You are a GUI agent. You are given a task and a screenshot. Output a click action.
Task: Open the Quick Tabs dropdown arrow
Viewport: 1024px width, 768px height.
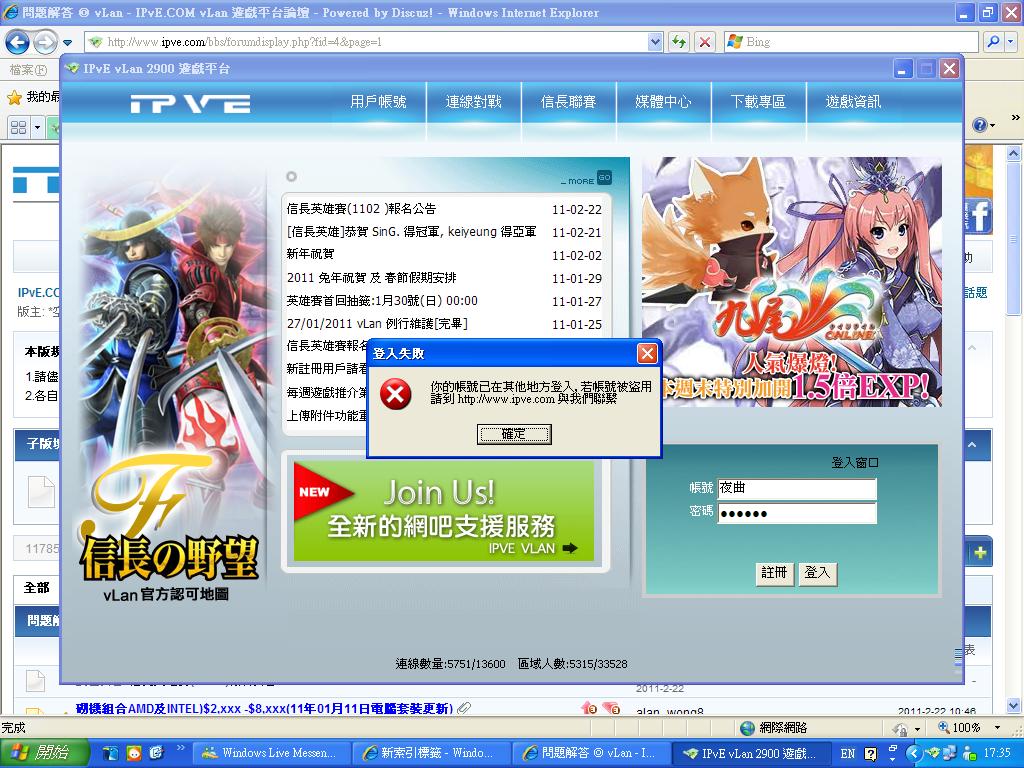tap(37, 127)
